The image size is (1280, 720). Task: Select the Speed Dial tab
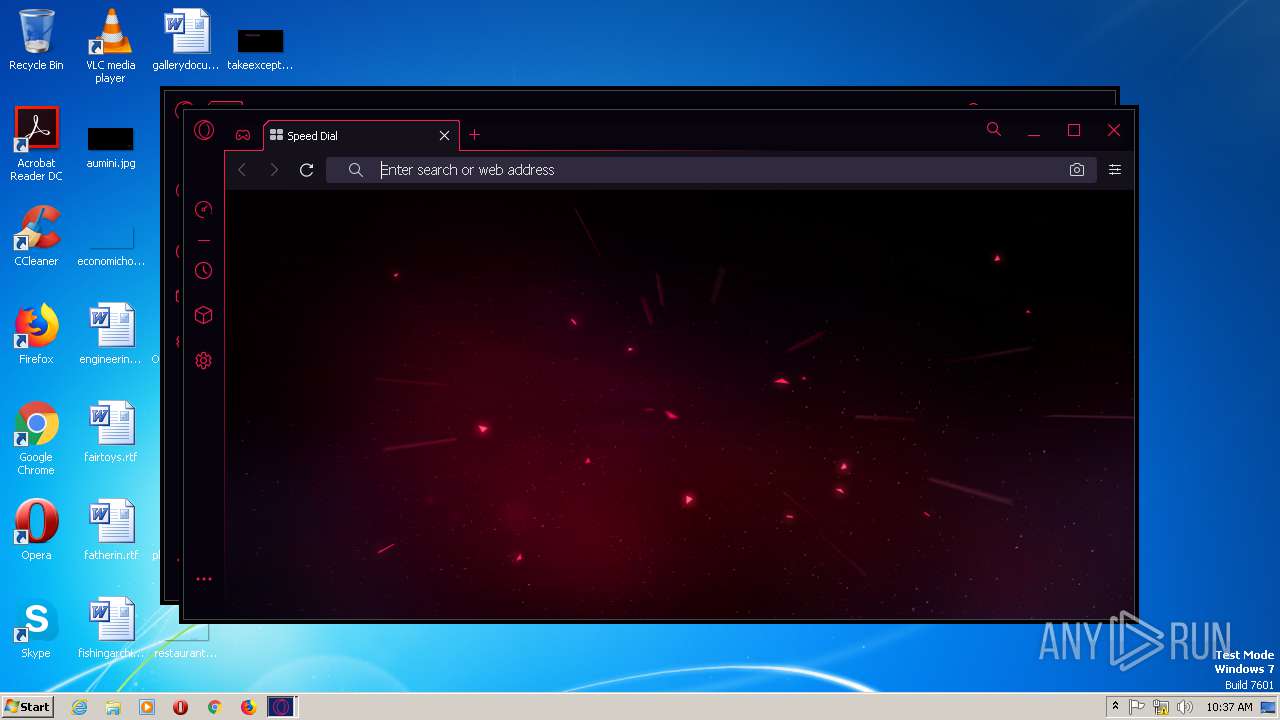click(x=360, y=136)
